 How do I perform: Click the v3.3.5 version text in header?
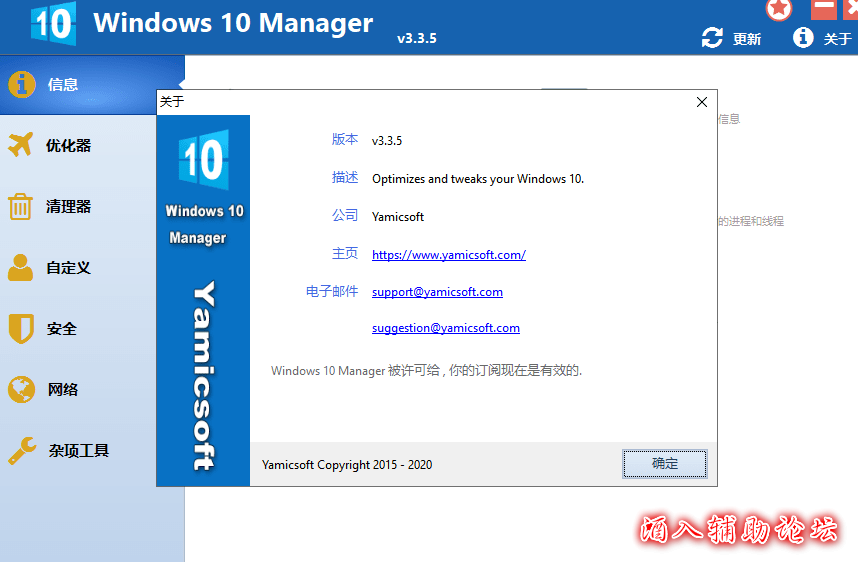pos(417,39)
